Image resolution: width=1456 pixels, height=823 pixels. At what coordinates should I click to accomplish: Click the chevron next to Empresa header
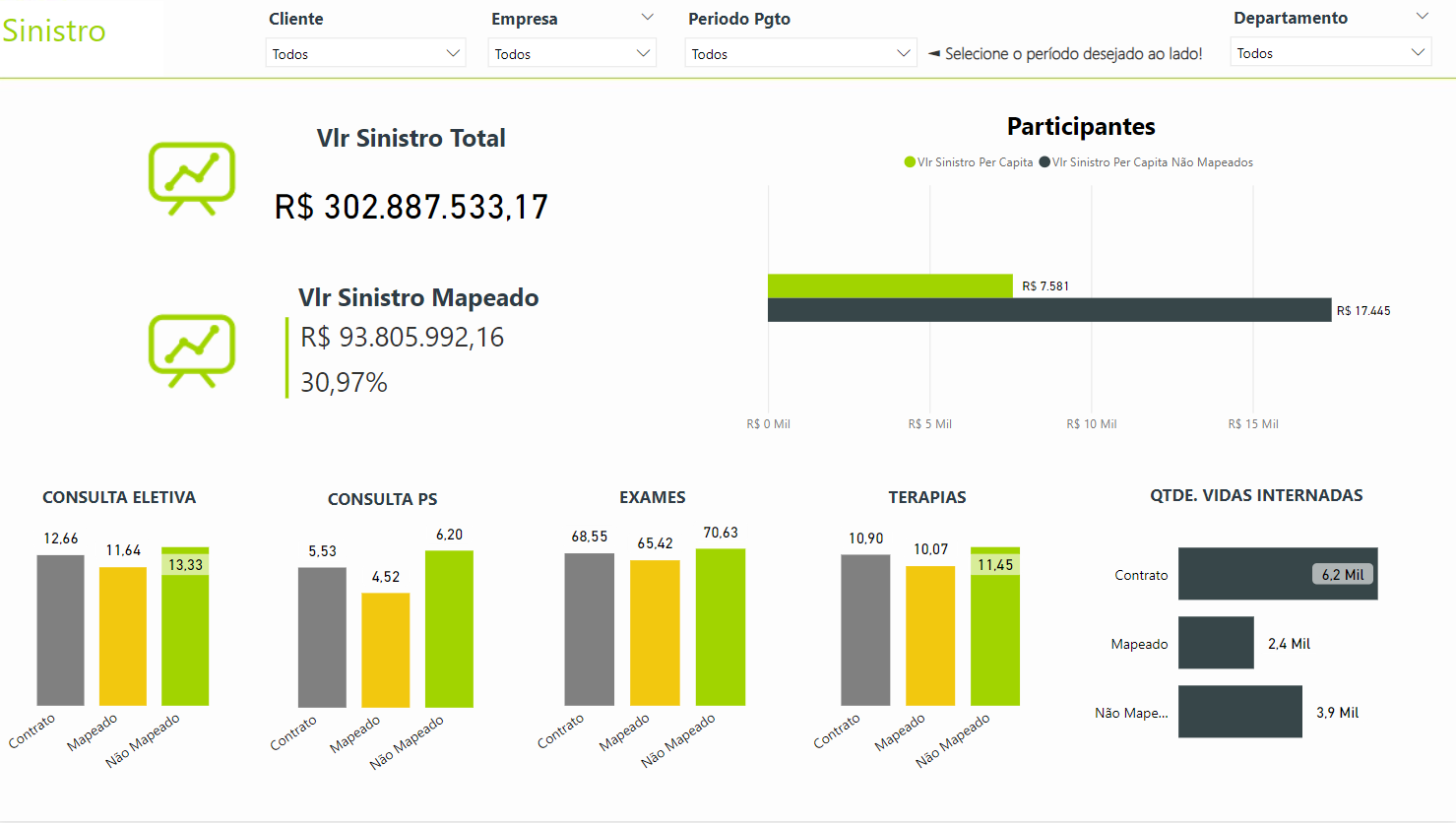[x=647, y=18]
